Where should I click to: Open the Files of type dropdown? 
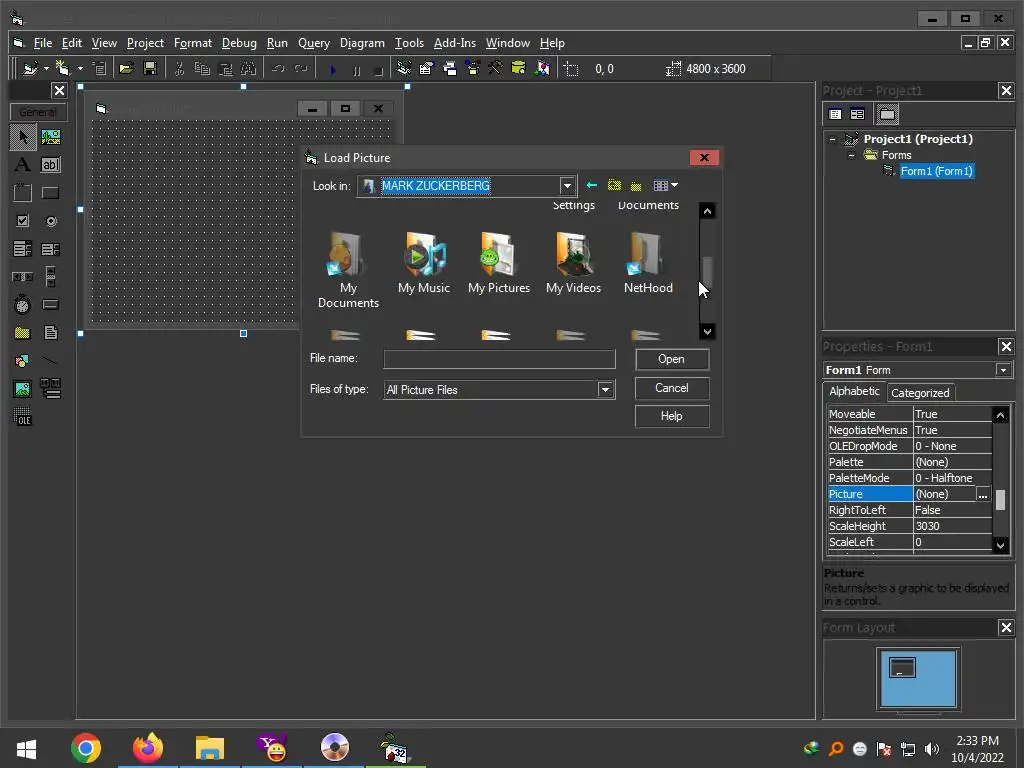(605, 390)
